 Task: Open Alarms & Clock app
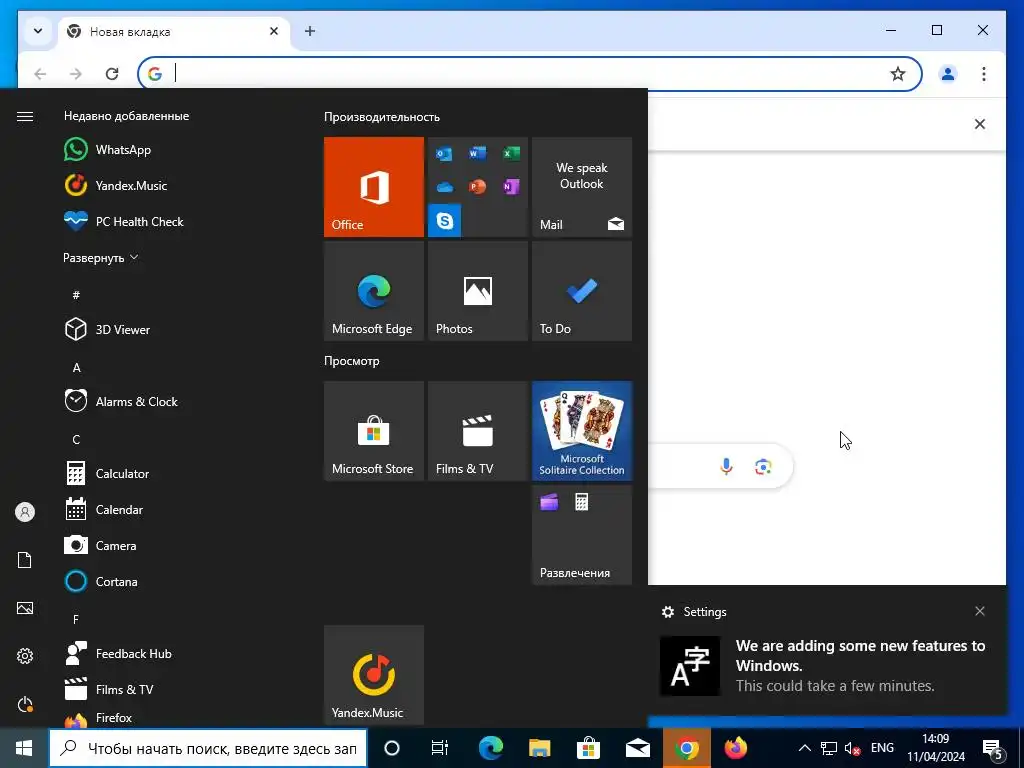(121, 402)
